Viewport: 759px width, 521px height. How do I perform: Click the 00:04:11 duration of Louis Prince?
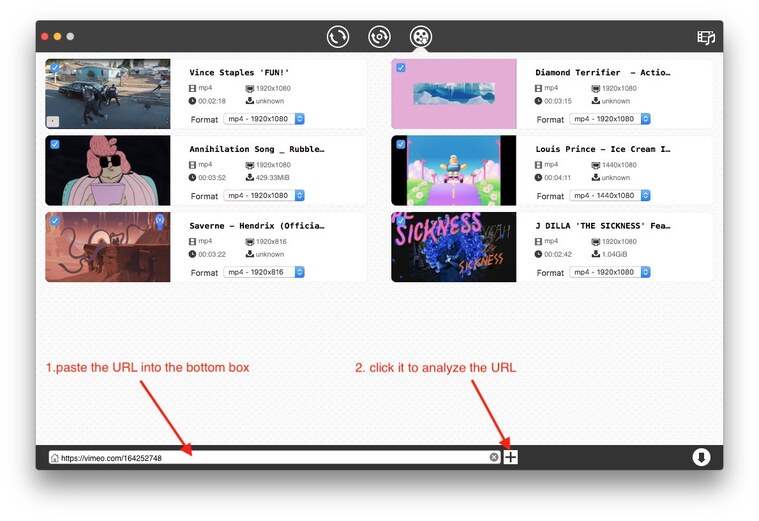557,178
